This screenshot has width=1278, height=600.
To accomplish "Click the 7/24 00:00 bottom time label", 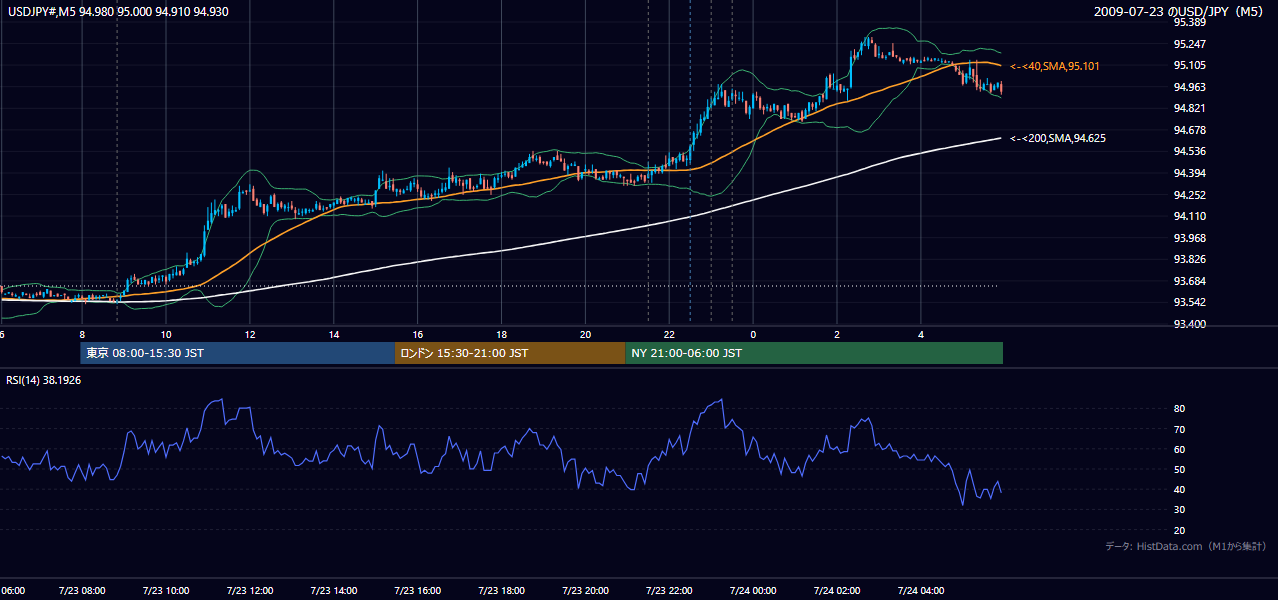I will tap(754, 591).
